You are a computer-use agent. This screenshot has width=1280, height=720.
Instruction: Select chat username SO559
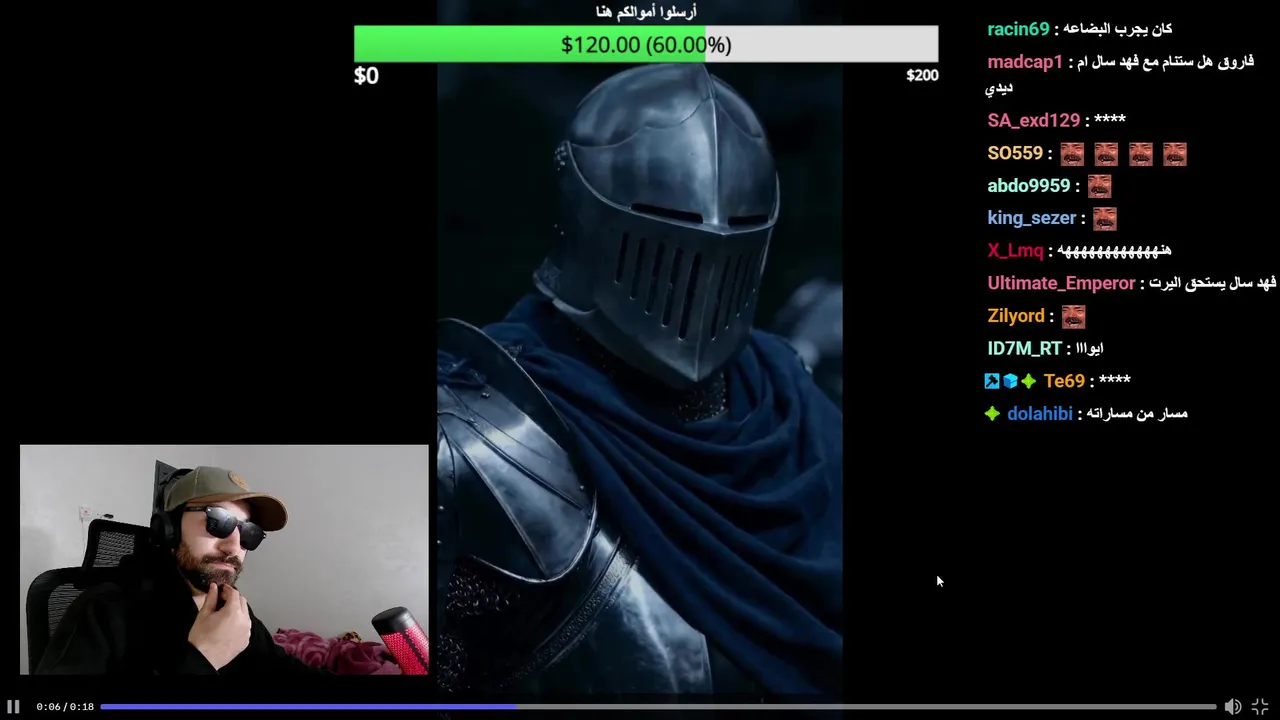pyautogui.click(x=1015, y=153)
